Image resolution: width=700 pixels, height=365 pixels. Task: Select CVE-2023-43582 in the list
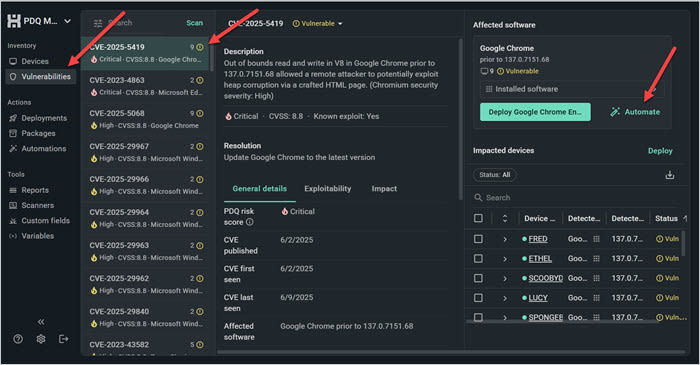click(x=145, y=345)
